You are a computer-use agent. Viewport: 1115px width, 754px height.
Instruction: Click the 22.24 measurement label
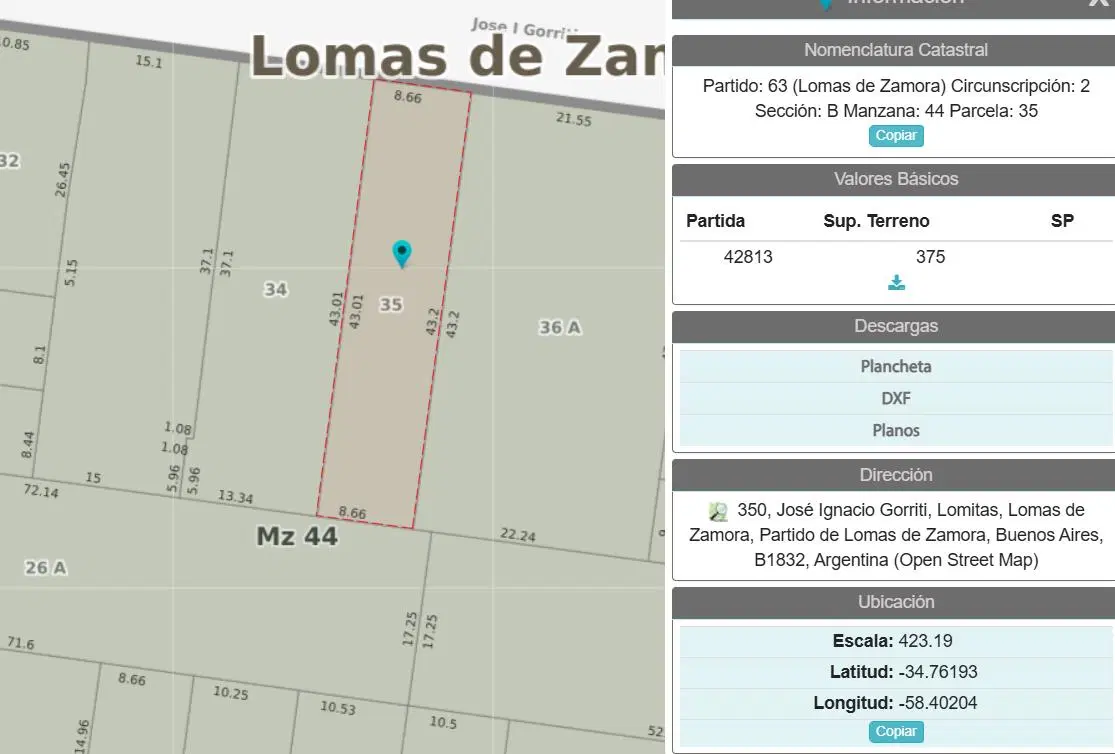coord(518,535)
